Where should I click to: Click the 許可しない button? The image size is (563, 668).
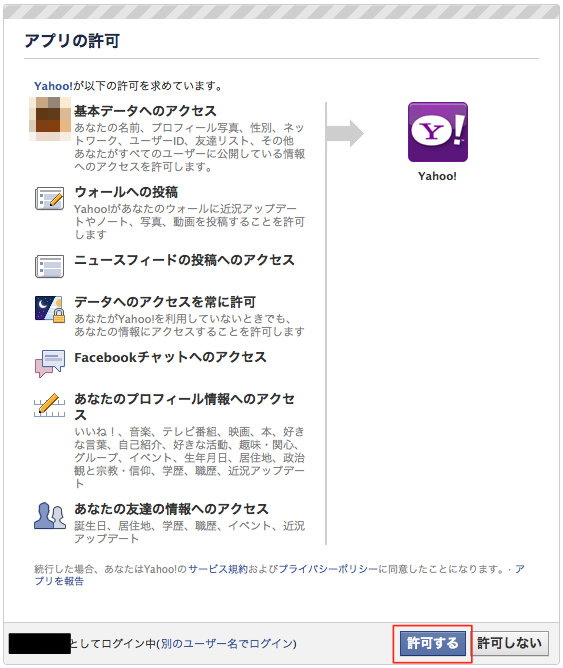click(510, 643)
